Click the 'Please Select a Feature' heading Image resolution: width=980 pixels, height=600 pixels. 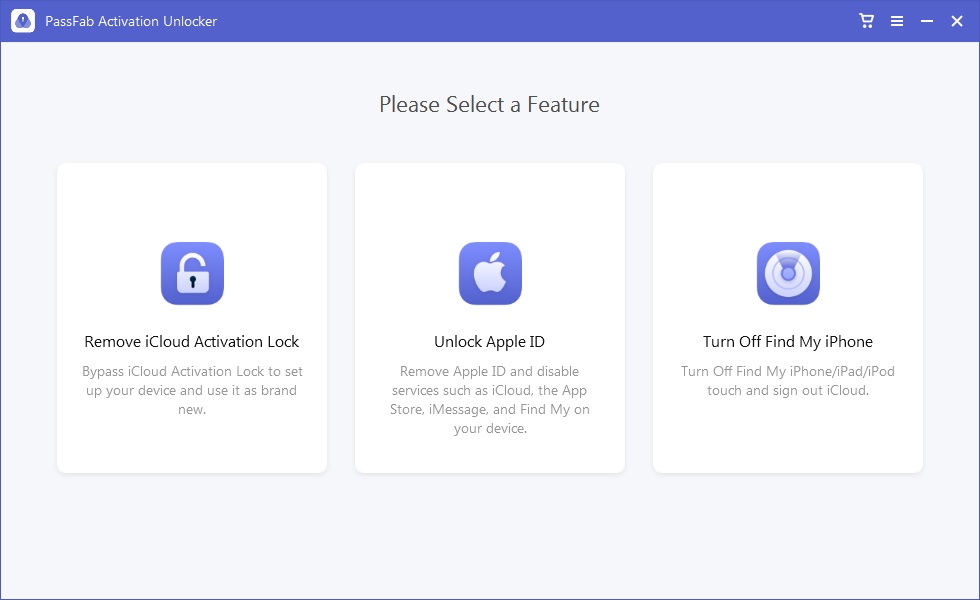click(489, 104)
